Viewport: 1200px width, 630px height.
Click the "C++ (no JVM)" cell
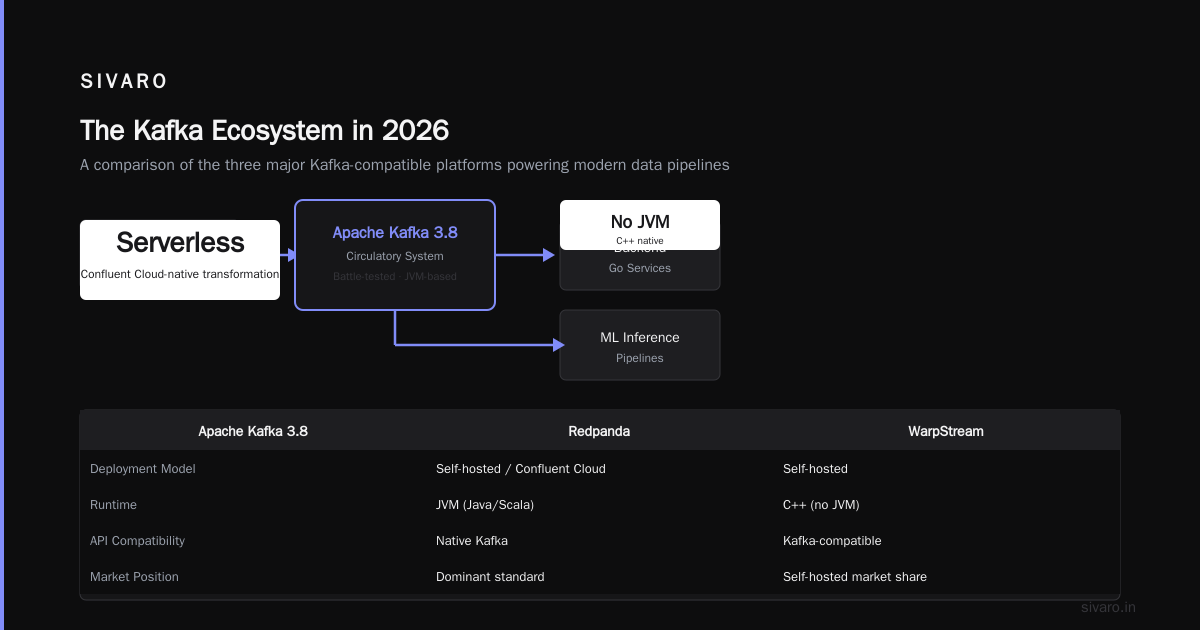click(821, 505)
